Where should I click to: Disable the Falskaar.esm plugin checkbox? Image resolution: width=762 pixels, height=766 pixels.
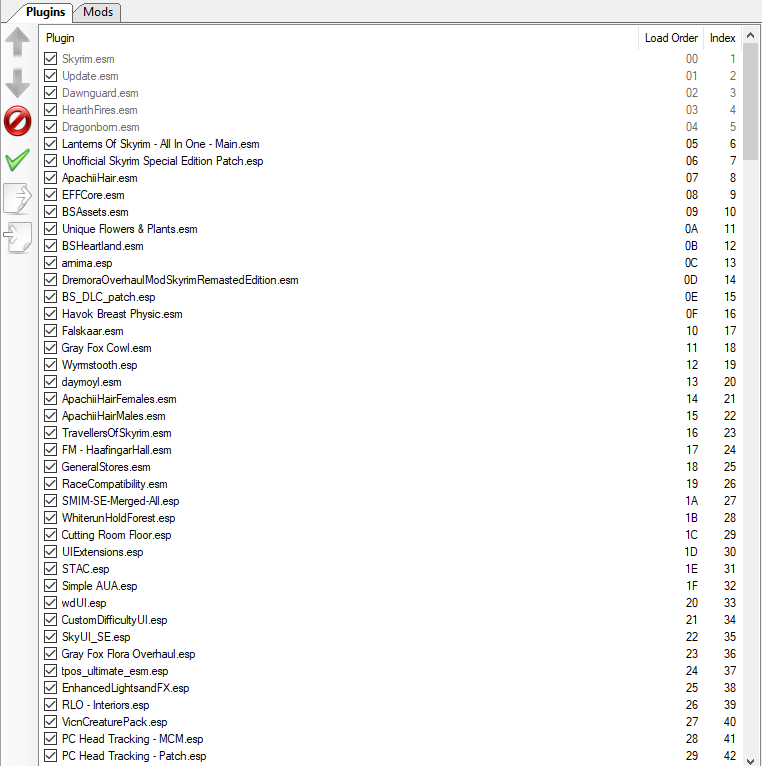tap(51, 331)
